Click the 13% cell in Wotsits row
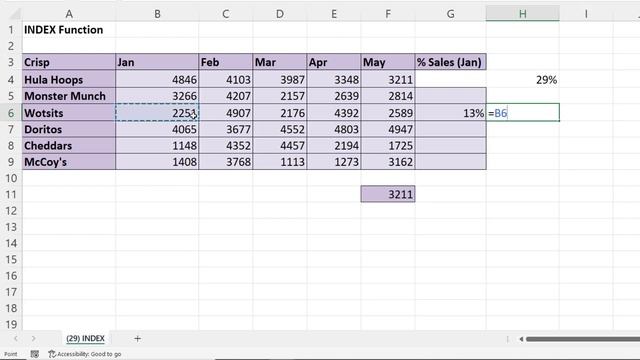The height and width of the screenshot is (360, 640). (451, 113)
